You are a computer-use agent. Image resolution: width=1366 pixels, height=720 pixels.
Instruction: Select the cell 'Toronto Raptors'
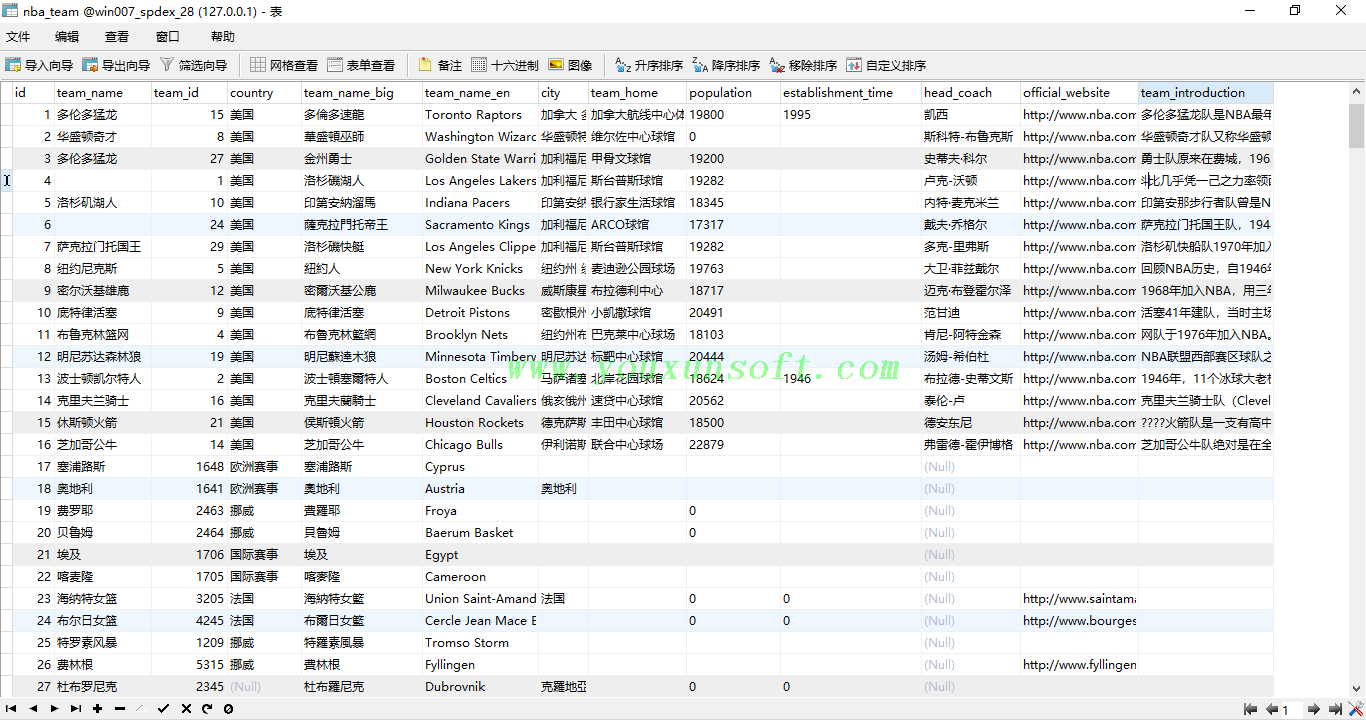pyautogui.click(x=480, y=115)
